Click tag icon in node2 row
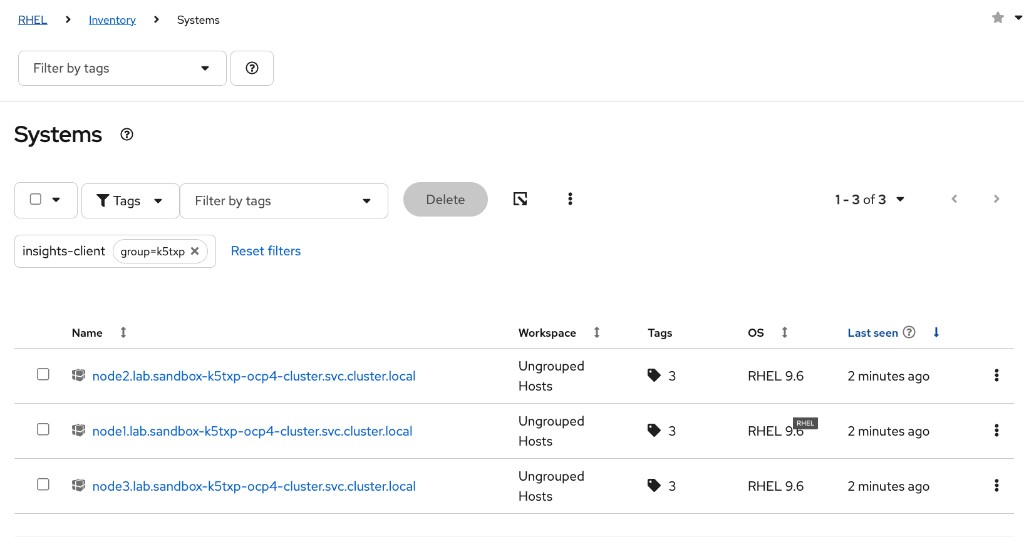 [654, 375]
